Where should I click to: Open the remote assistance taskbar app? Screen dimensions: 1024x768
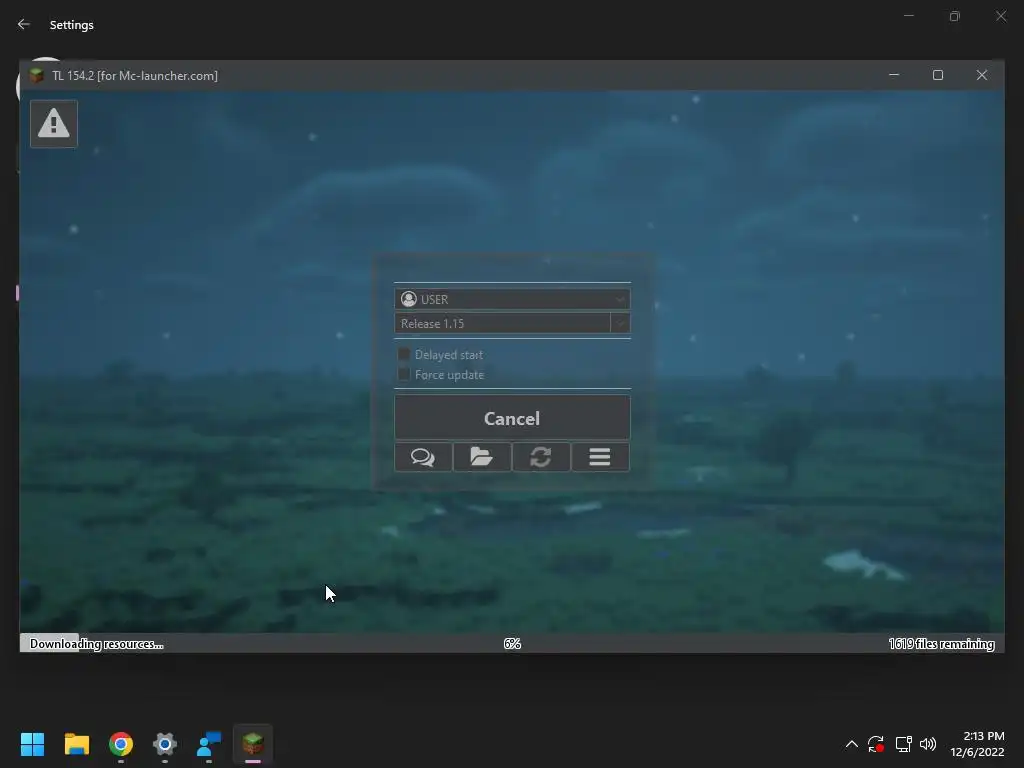[209, 744]
